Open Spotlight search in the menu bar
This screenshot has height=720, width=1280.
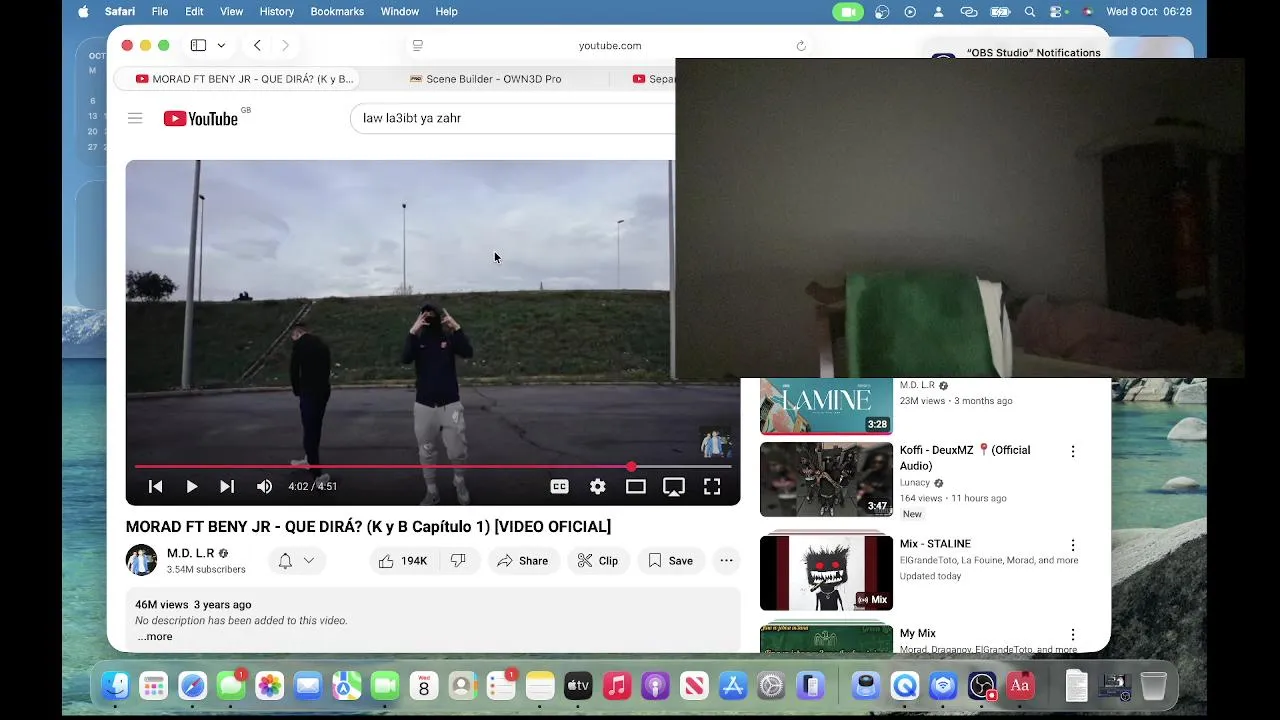point(1030,11)
